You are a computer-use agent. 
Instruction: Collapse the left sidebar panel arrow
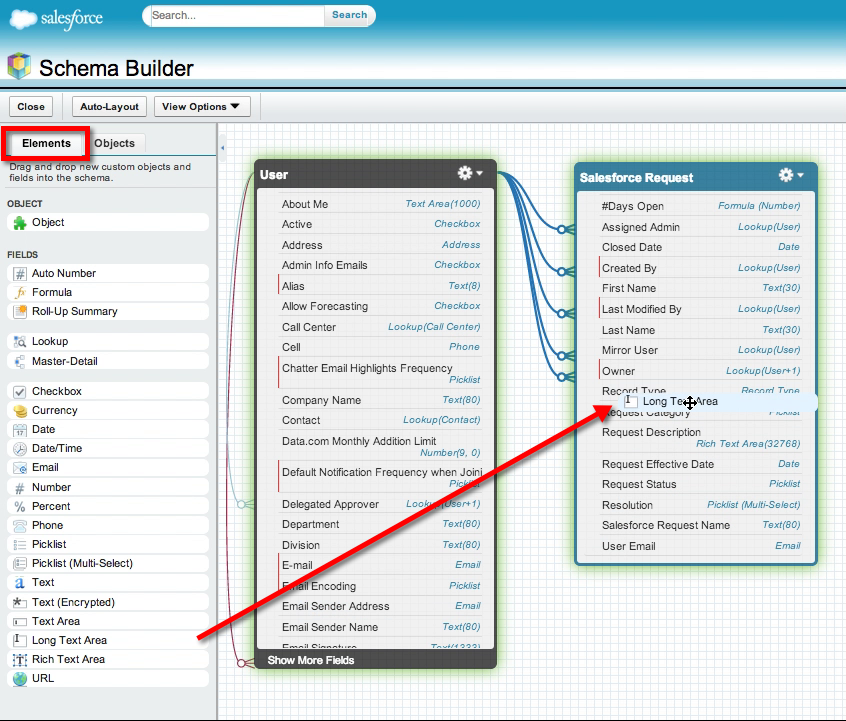222,147
